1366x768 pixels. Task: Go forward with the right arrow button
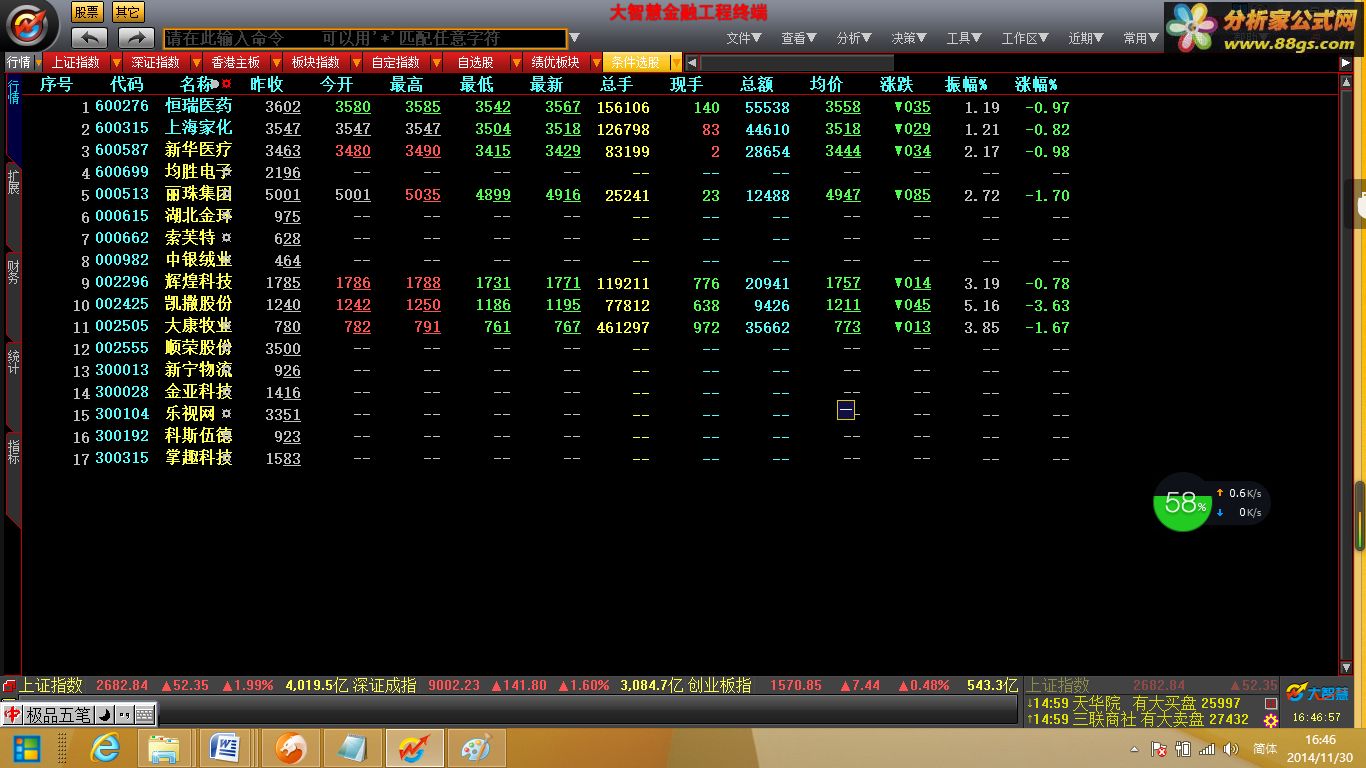tap(135, 37)
